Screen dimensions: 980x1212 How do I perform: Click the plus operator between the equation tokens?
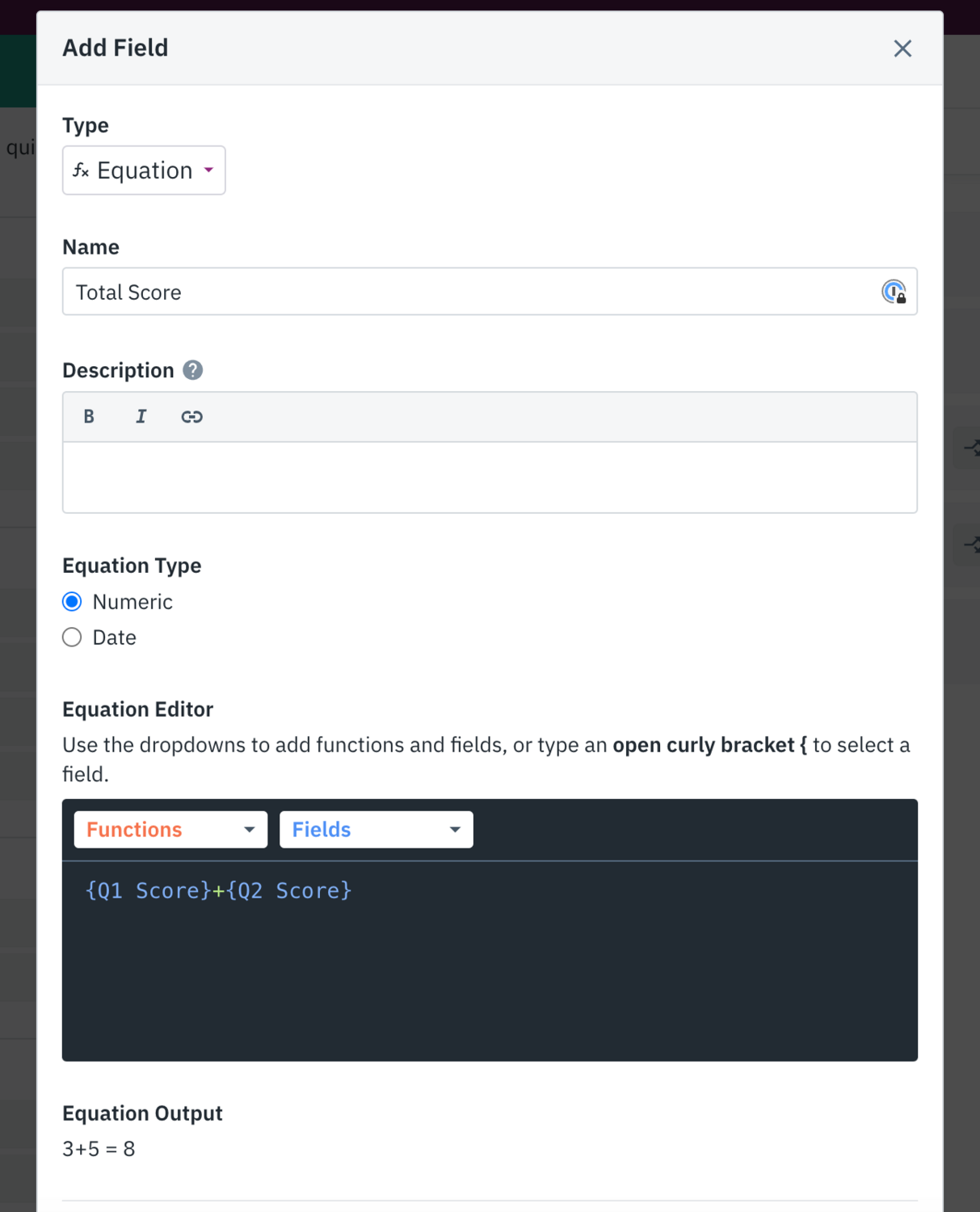(217, 890)
